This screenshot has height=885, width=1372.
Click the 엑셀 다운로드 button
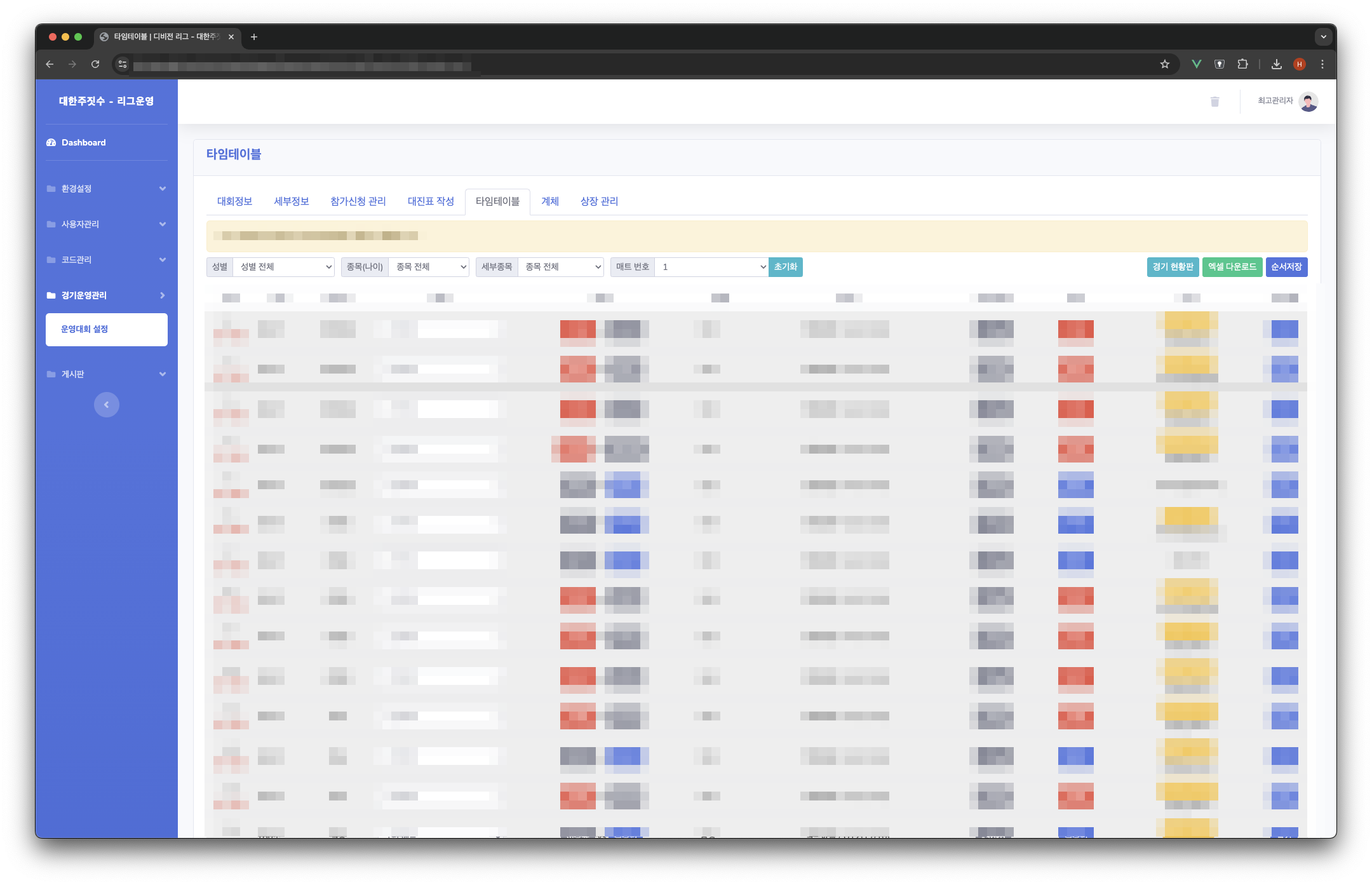(1232, 267)
